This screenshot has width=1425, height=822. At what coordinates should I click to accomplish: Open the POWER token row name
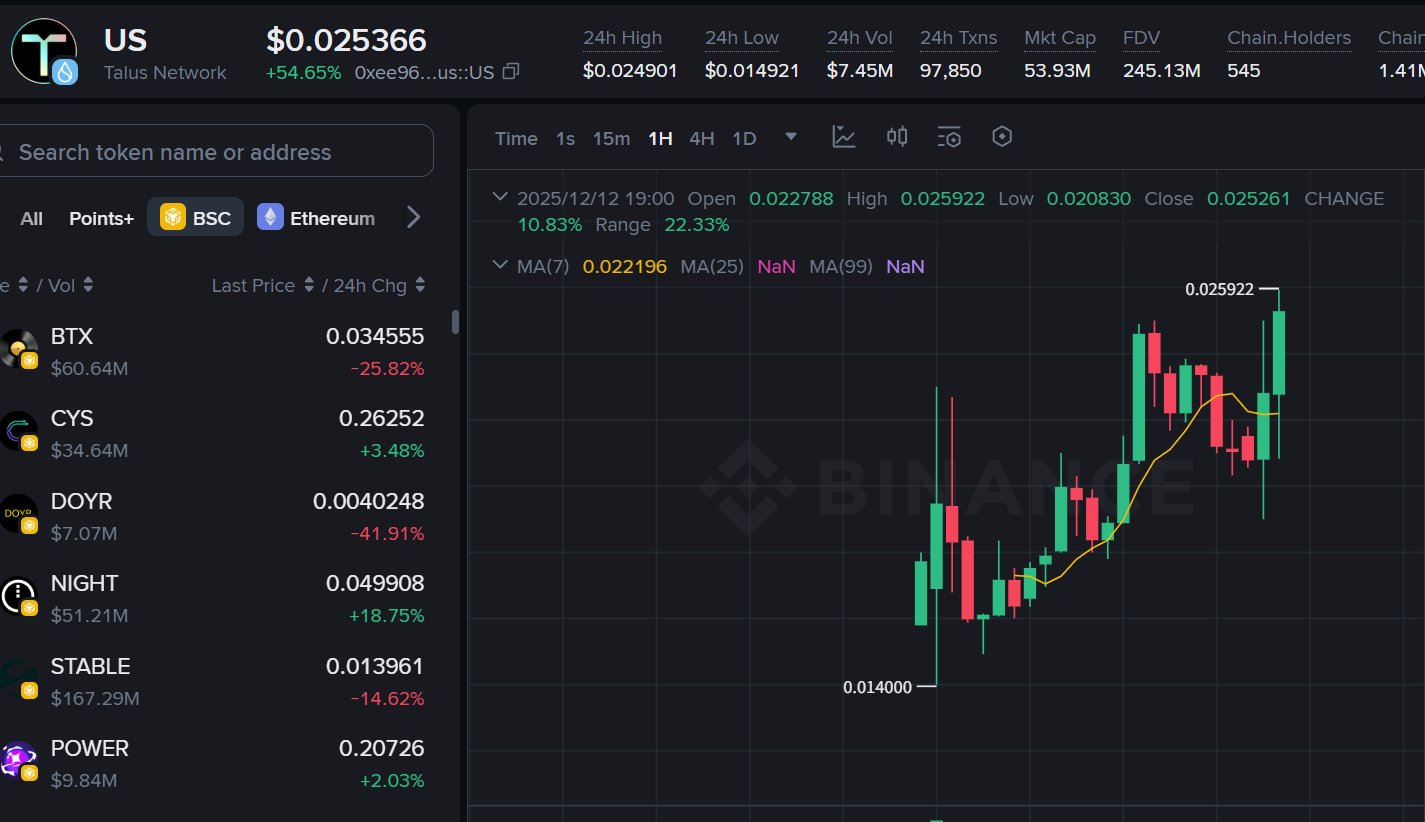point(89,748)
